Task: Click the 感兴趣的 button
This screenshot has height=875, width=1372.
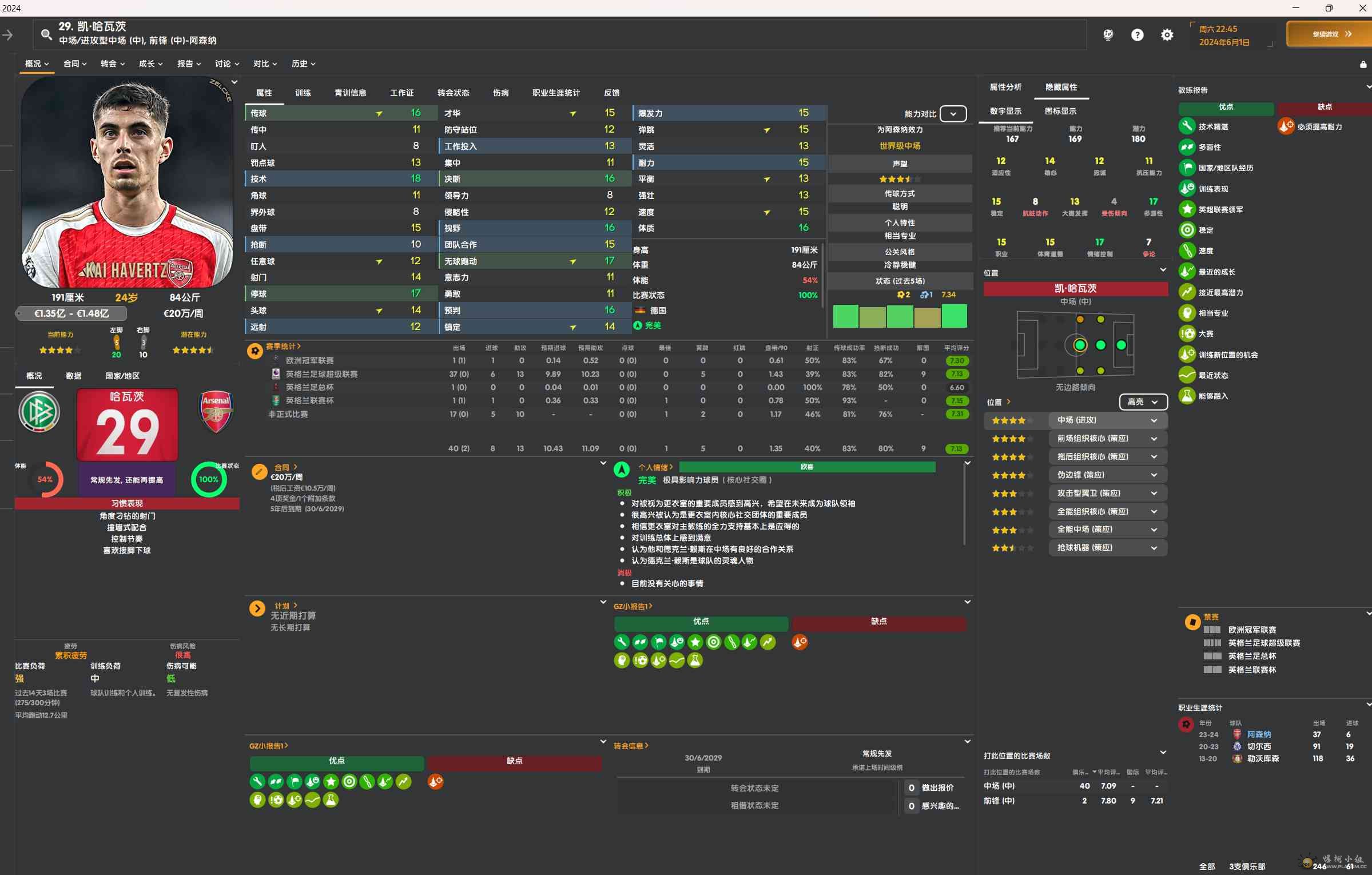Action: tap(940, 806)
